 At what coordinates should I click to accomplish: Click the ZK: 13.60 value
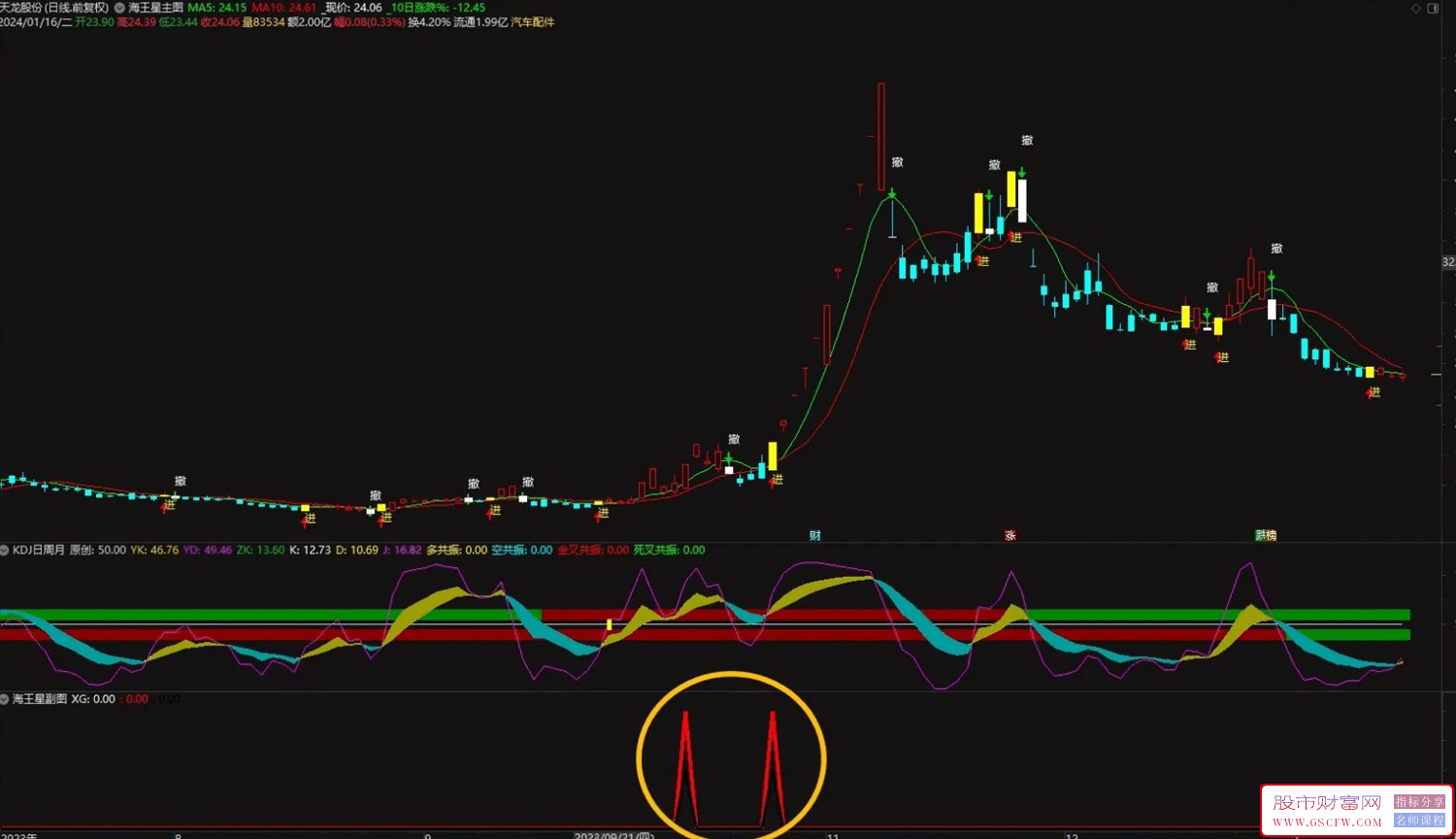tap(261, 550)
